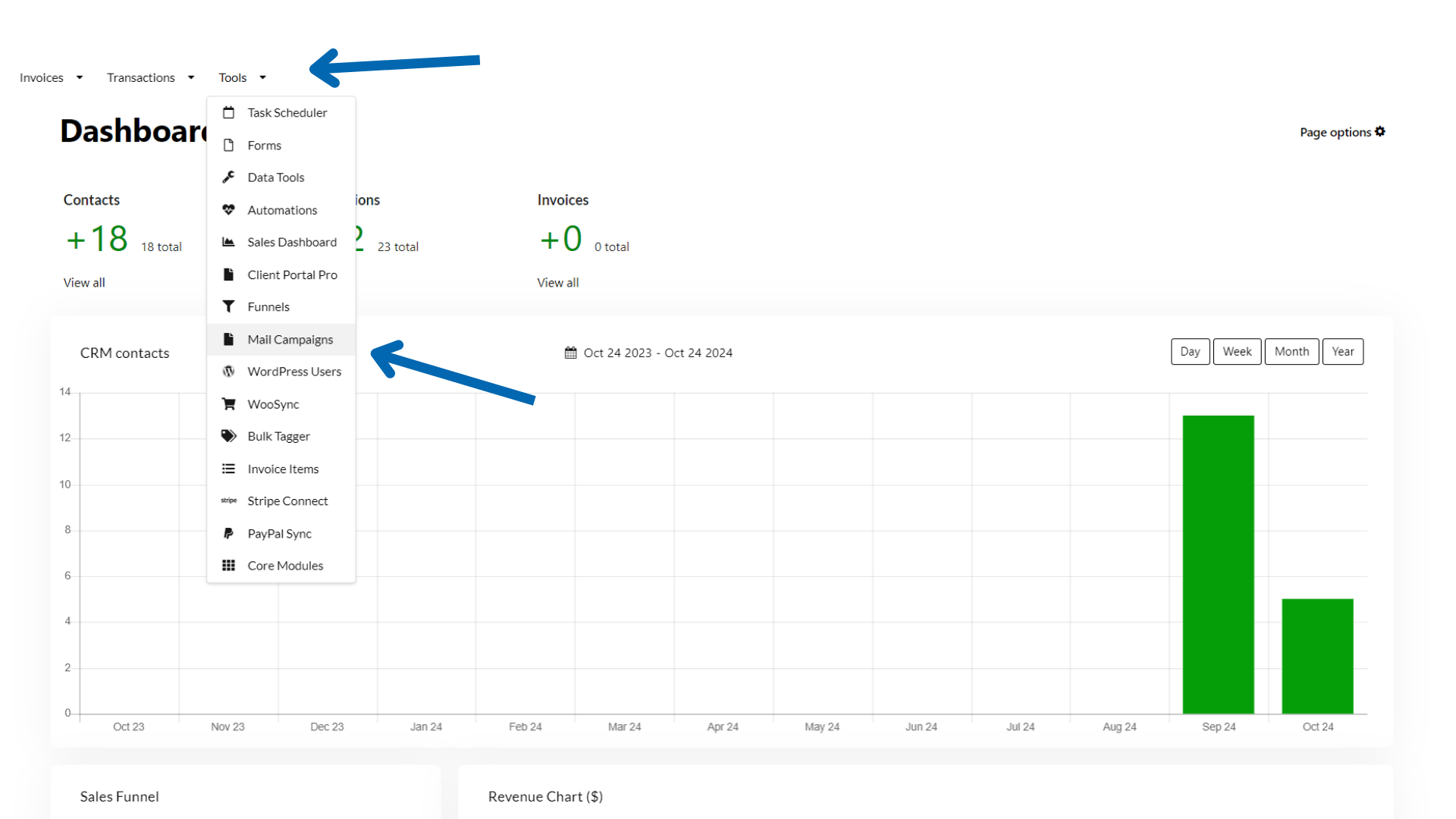Collapse the Tools dropdown menu

coord(242,77)
